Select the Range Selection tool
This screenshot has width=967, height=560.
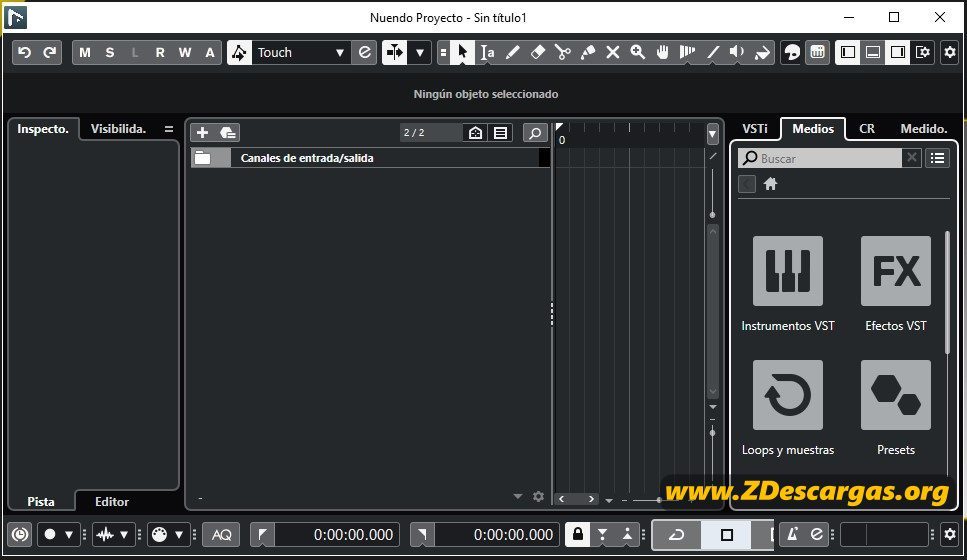[487, 52]
